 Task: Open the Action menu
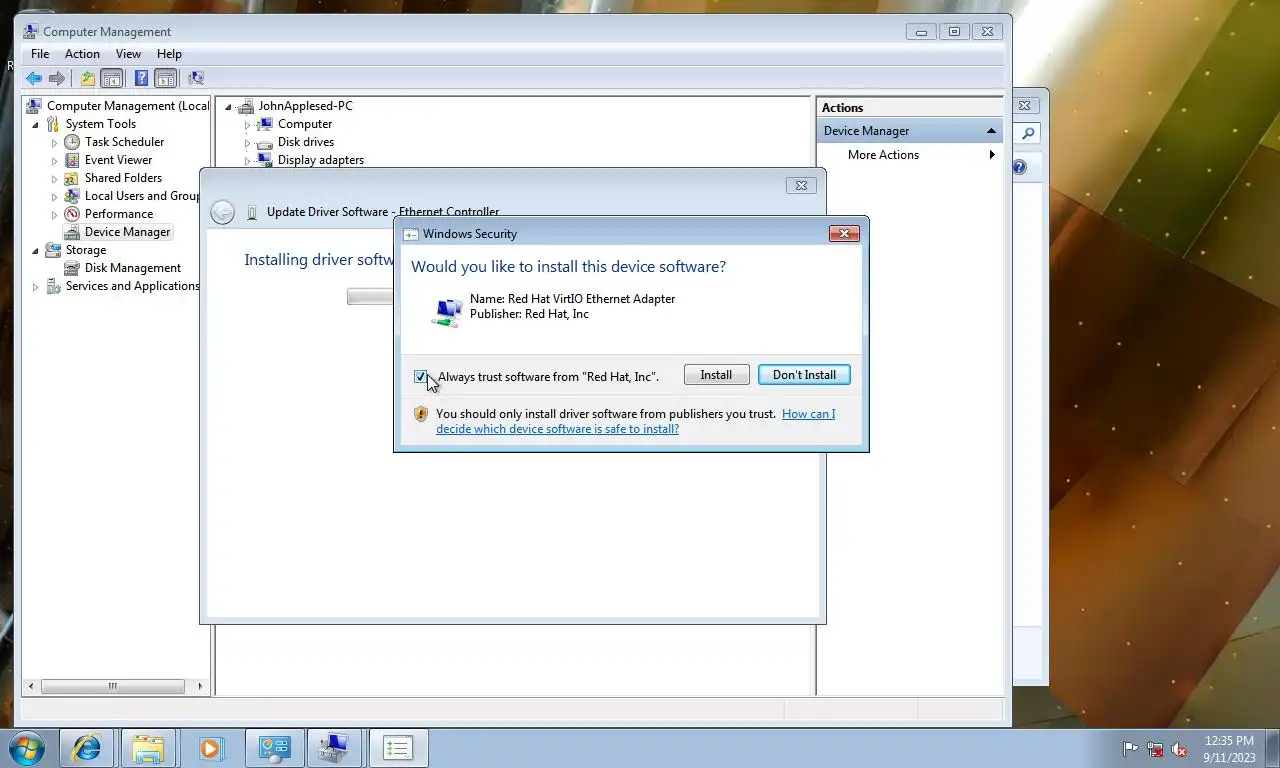82,54
